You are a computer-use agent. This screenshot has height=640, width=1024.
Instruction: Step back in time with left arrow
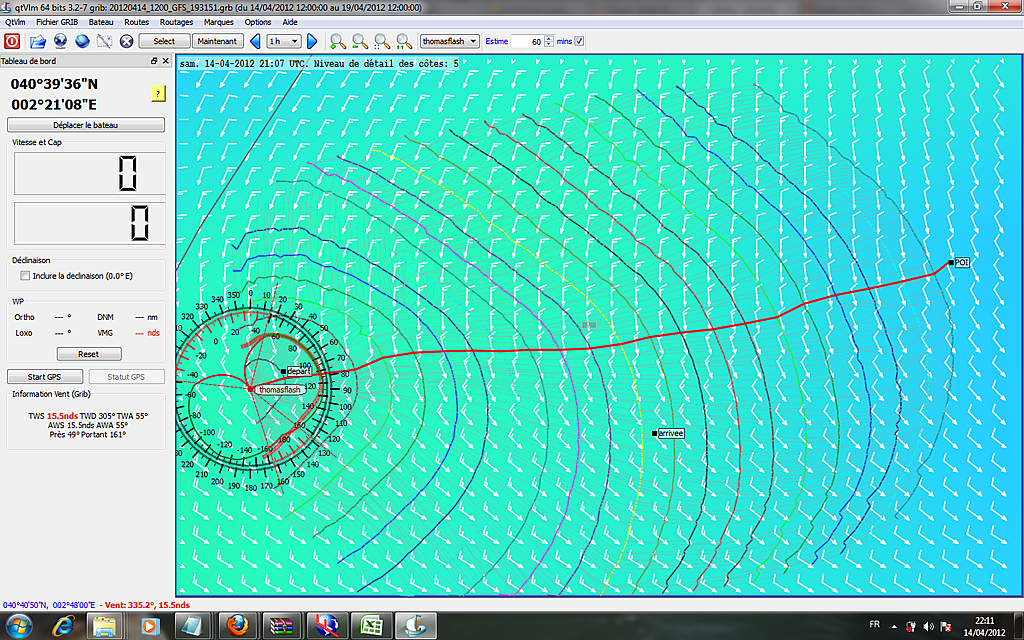[x=255, y=41]
